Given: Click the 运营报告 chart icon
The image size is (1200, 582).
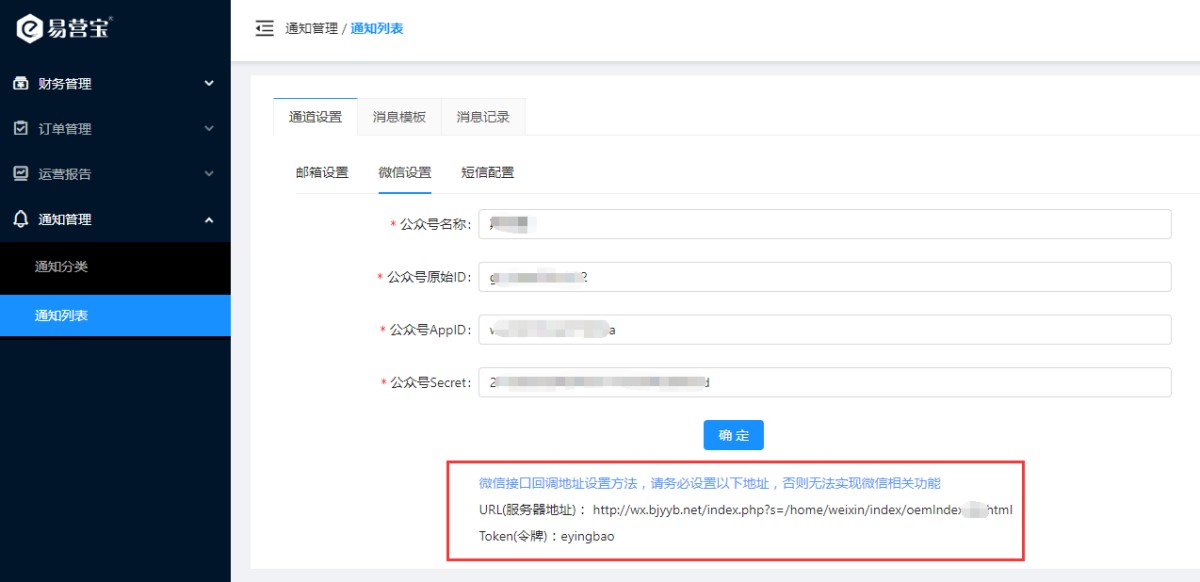Looking at the screenshot, I should click(20, 174).
